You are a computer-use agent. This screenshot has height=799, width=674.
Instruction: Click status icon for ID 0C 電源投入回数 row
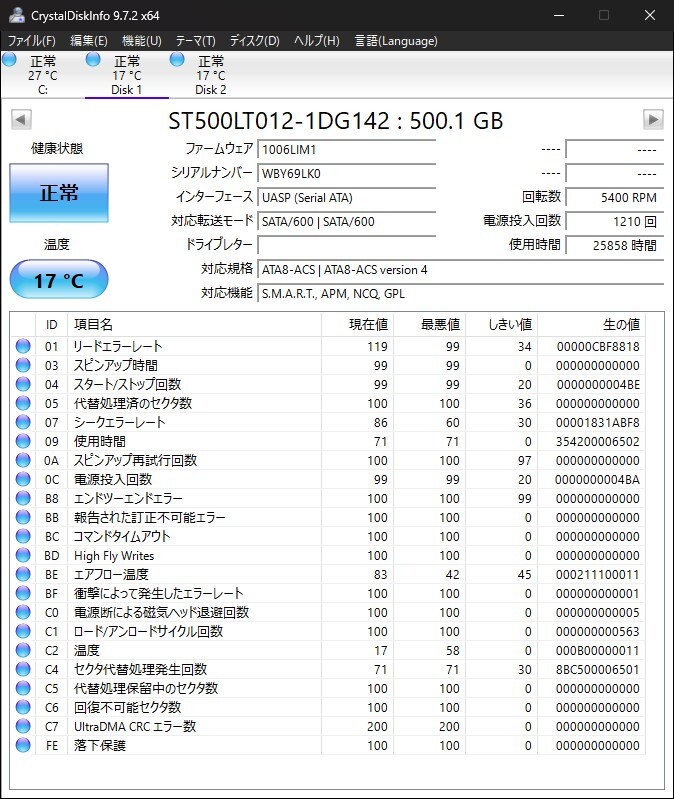[23, 479]
